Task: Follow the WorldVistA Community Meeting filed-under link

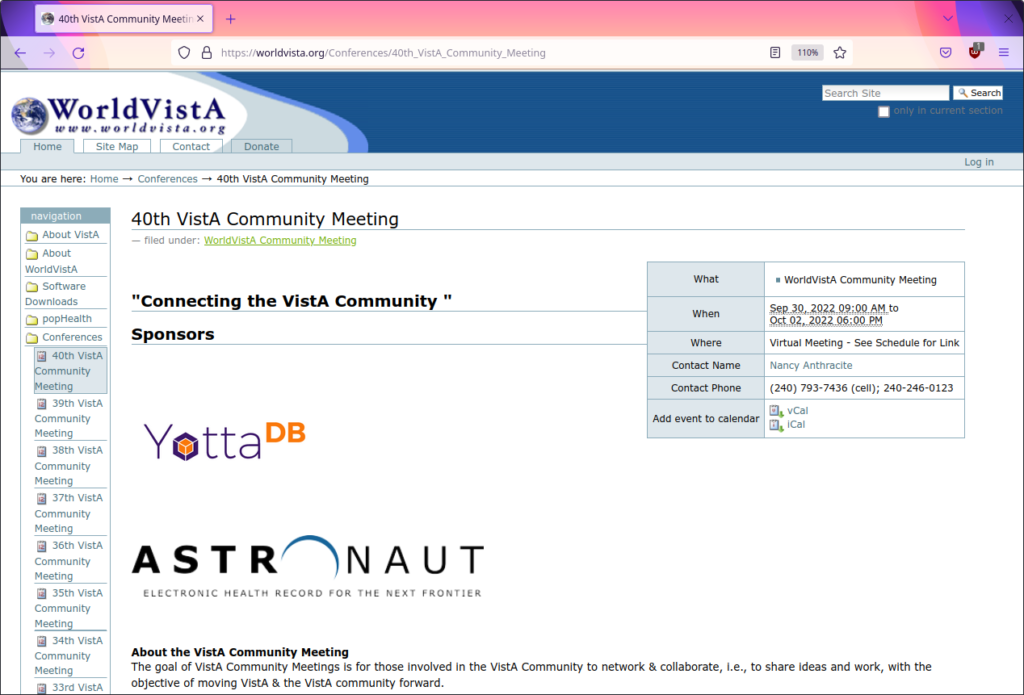Action: point(280,241)
